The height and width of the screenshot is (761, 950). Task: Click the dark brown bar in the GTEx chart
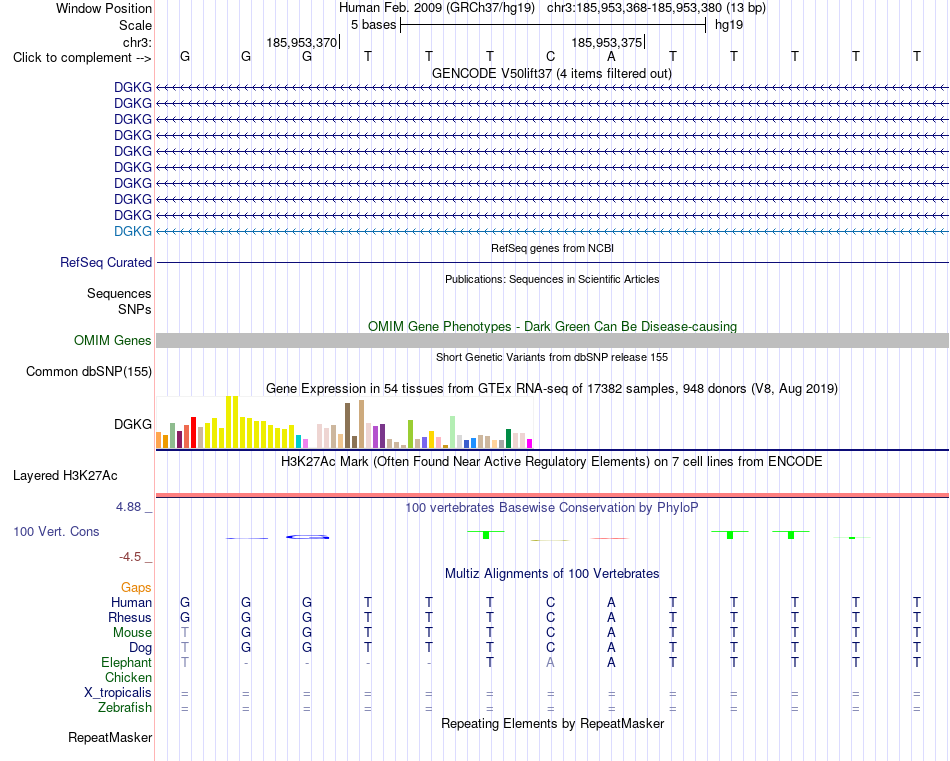pyautogui.click(x=348, y=426)
